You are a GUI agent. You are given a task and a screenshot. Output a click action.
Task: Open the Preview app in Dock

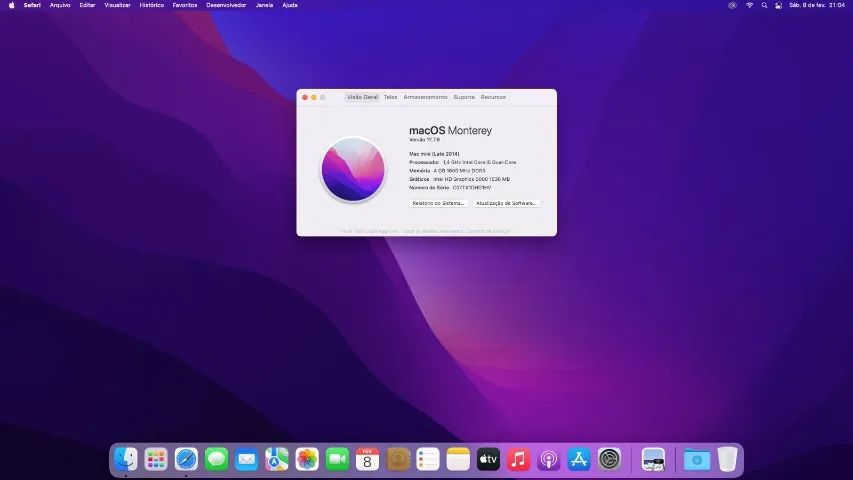point(653,459)
